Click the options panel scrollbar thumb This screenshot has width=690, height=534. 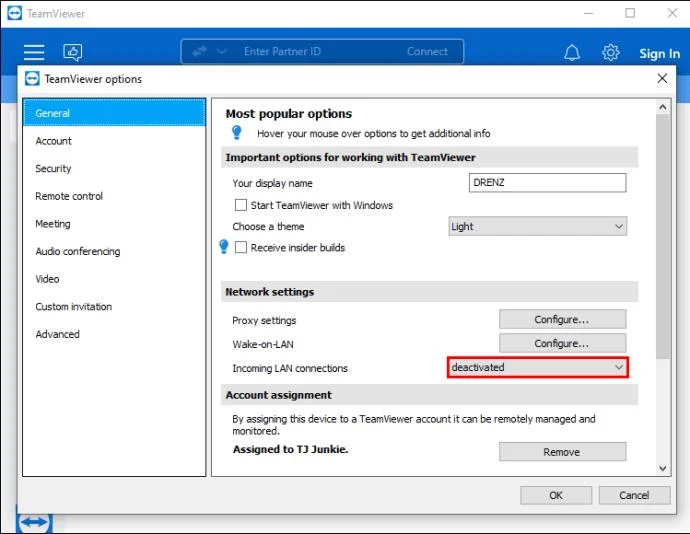663,236
